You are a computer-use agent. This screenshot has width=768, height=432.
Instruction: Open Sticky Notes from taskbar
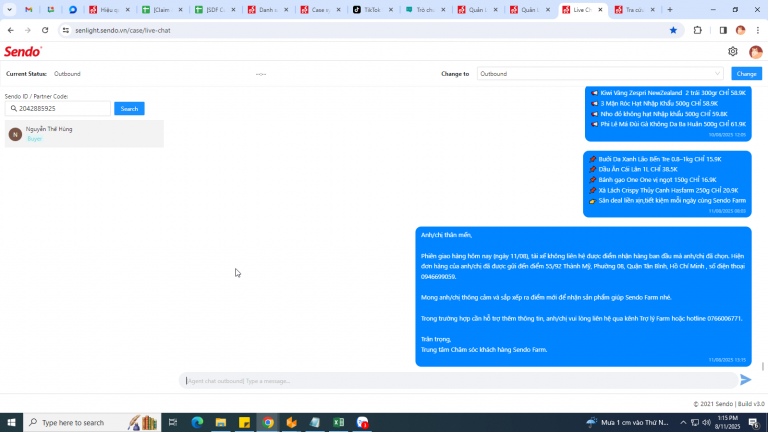(244, 422)
